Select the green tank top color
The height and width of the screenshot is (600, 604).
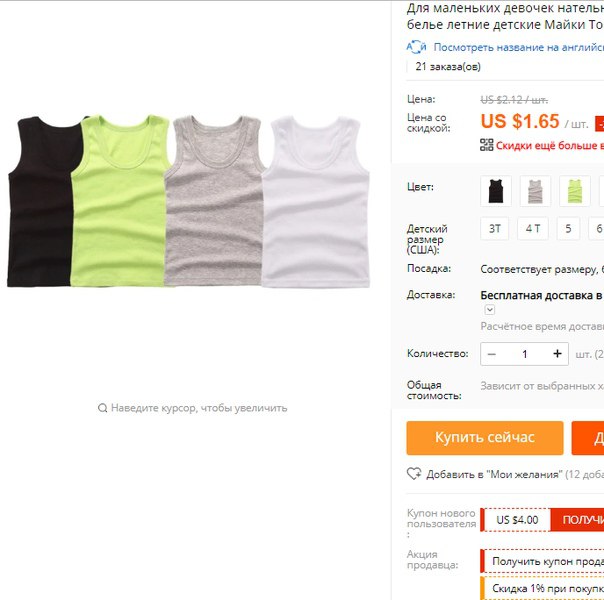coord(574,191)
